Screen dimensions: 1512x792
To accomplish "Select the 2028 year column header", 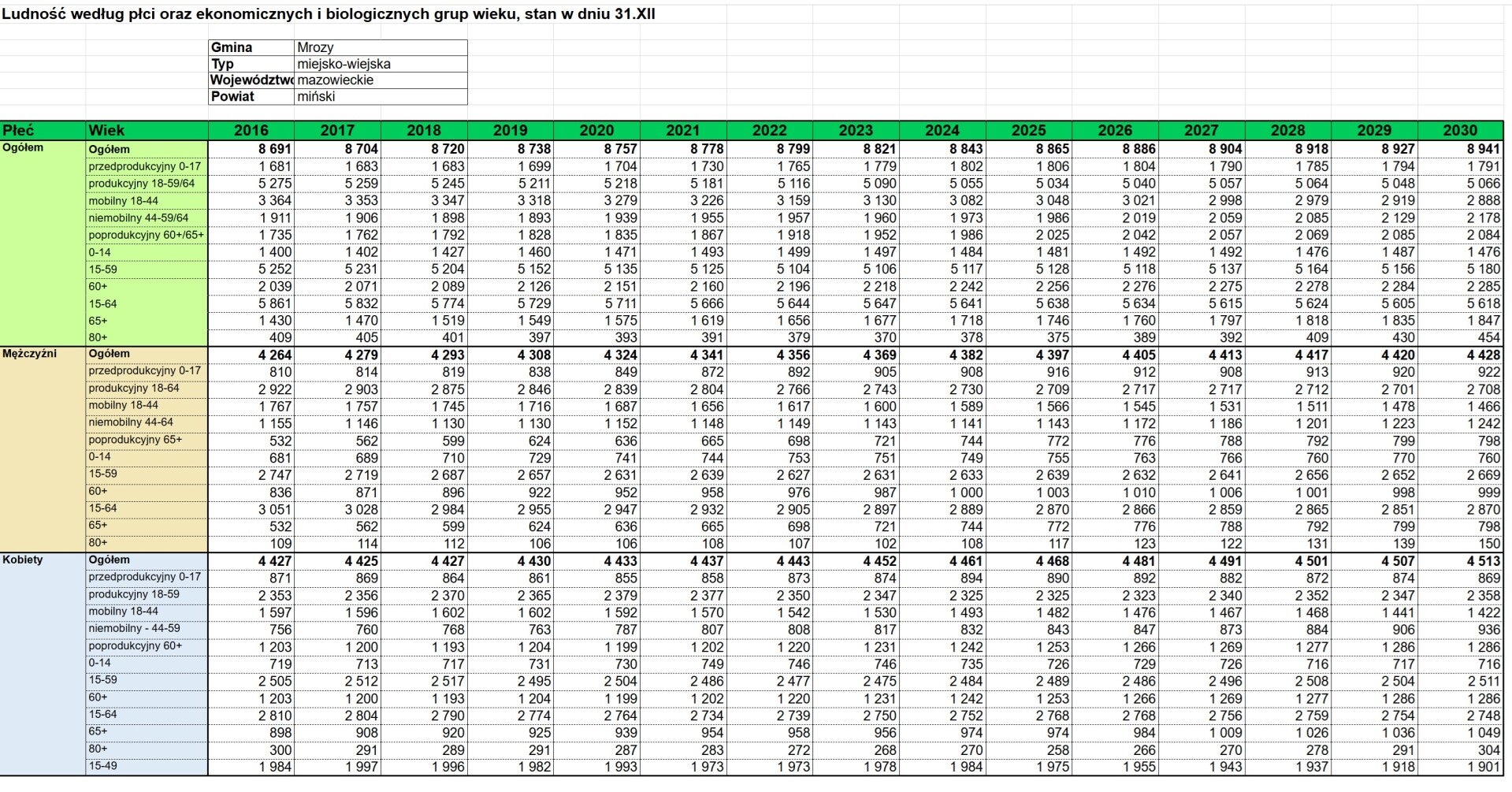I will point(1288,130).
